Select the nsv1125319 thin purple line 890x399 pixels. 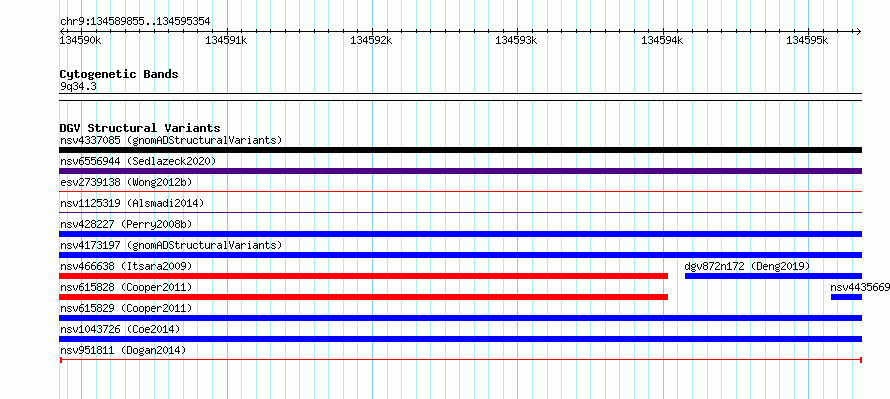(460, 213)
